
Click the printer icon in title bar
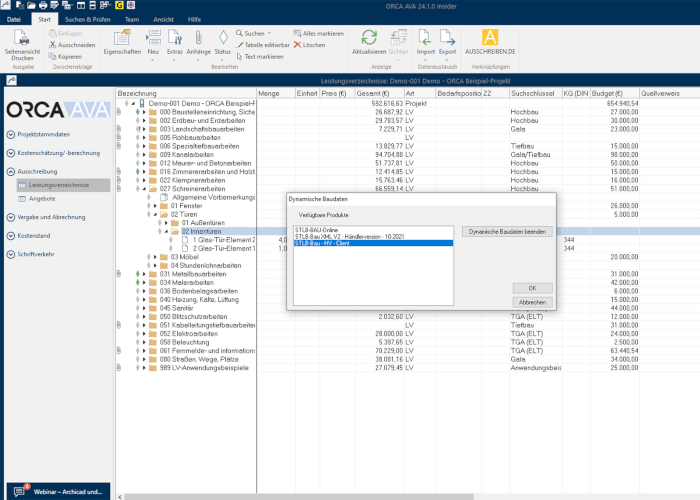43,5
